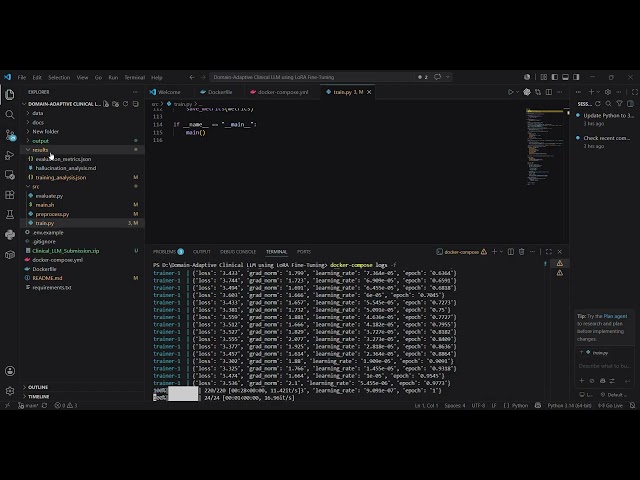Kill the terminal trash icon

click(x=522, y=252)
